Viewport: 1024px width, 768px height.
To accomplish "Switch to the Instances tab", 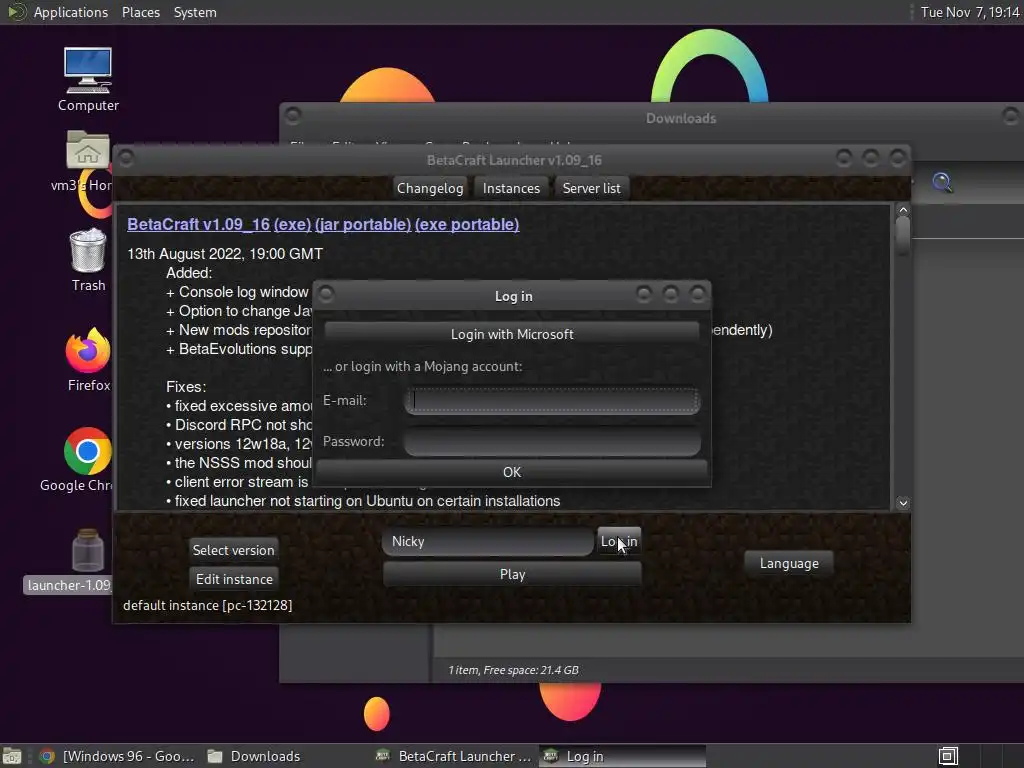I will [511, 188].
